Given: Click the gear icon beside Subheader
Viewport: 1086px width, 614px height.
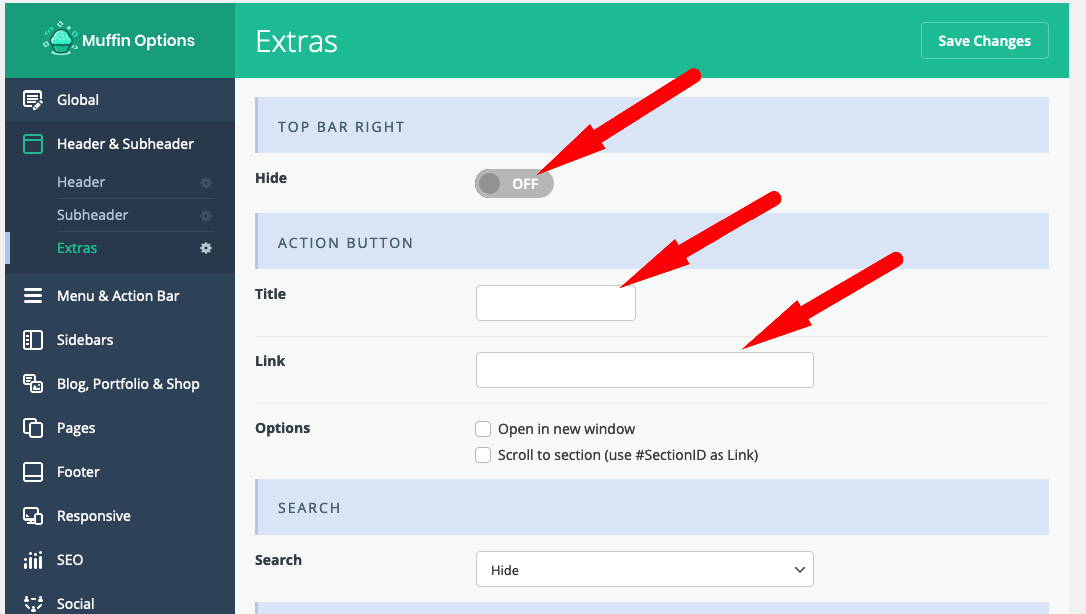Looking at the screenshot, I should [206, 215].
